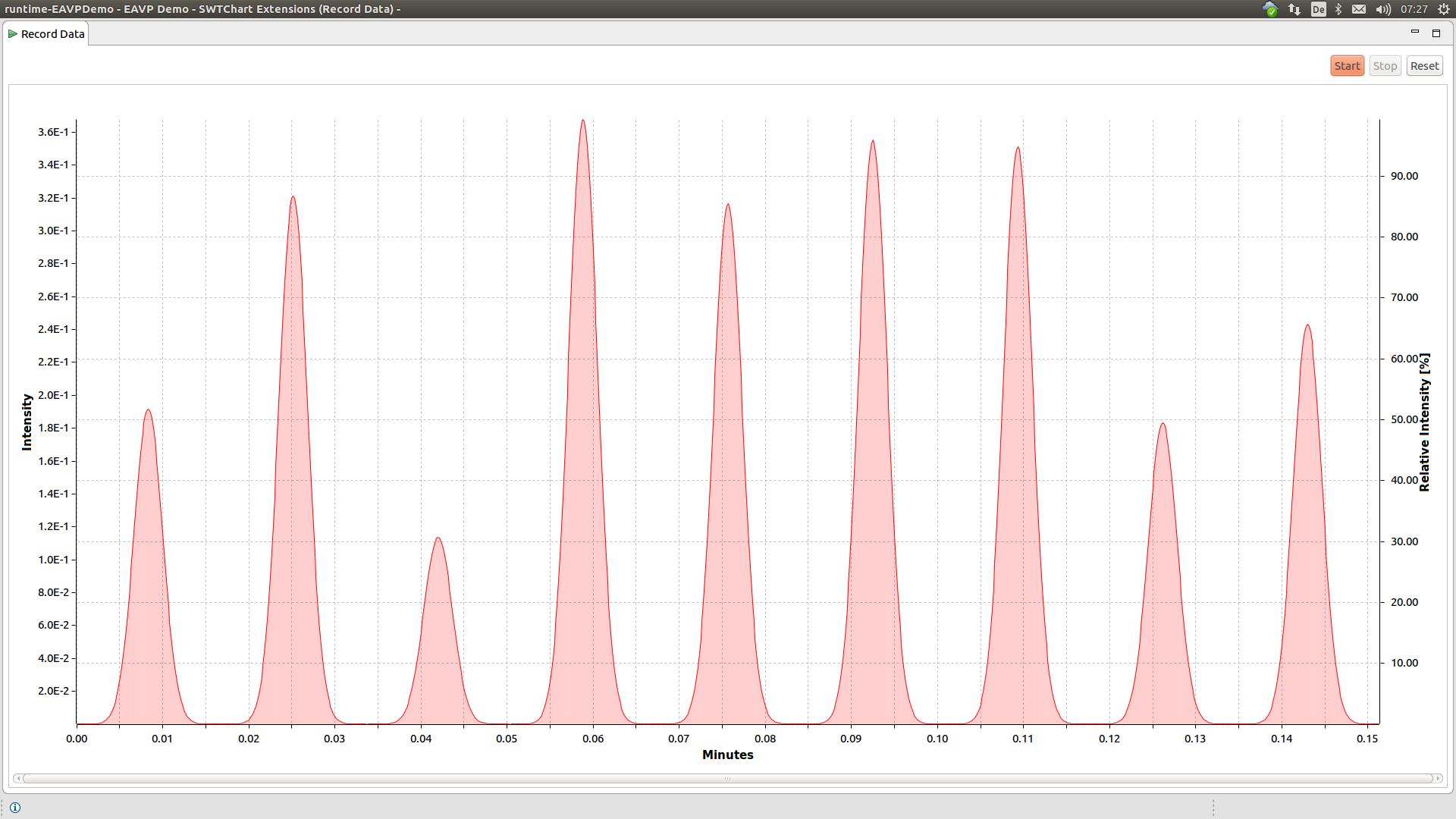Open the system session gear menu
Screen dimensions: 1456x819
(1444, 9)
